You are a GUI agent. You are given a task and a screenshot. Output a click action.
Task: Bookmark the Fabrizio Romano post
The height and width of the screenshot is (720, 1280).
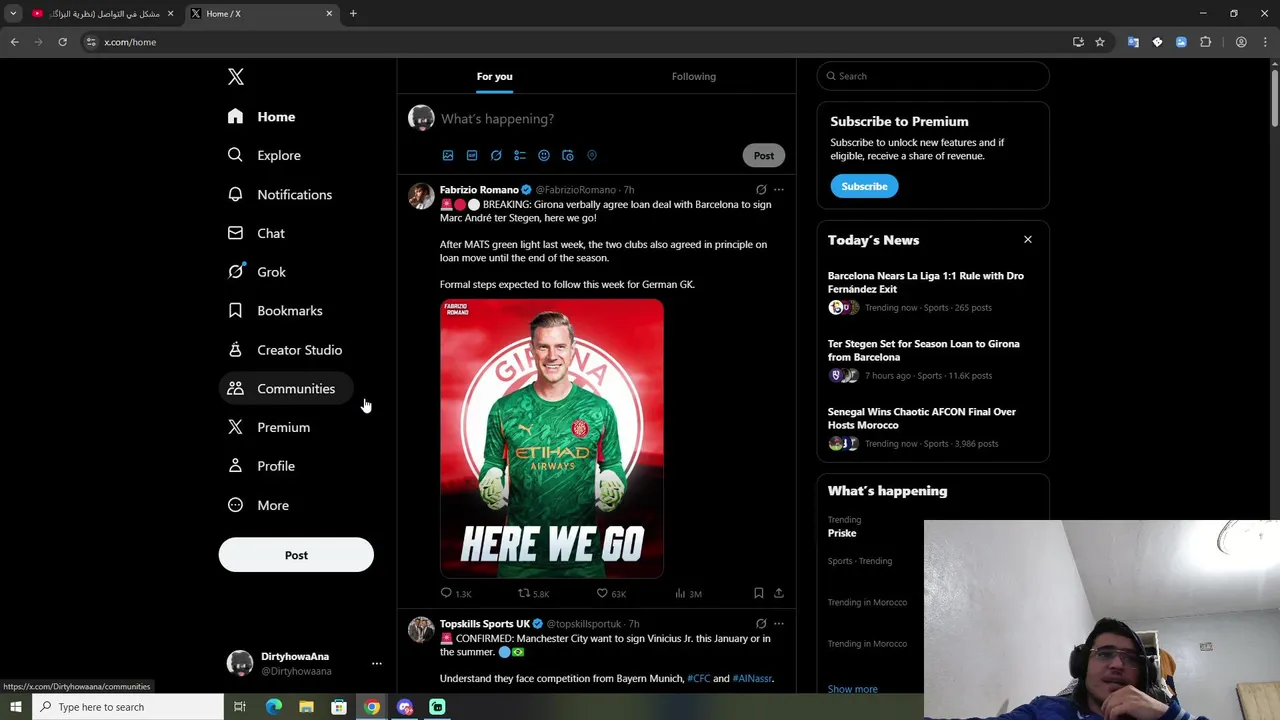pyautogui.click(x=759, y=593)
